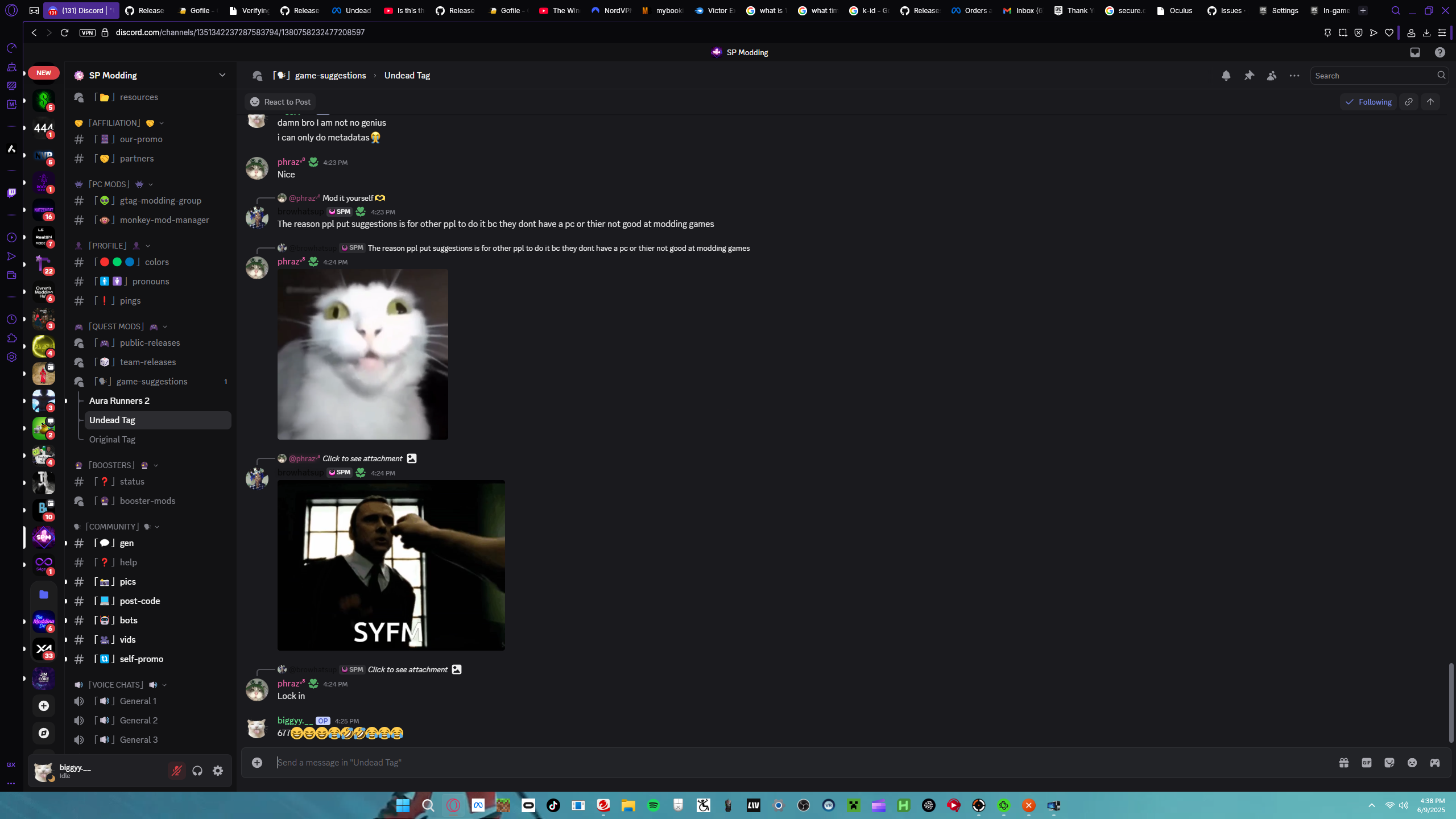Screen dimensions: 1456x819
Task: Open the game-suggestions breadcrumb link
Action: [x=330, y=76]
